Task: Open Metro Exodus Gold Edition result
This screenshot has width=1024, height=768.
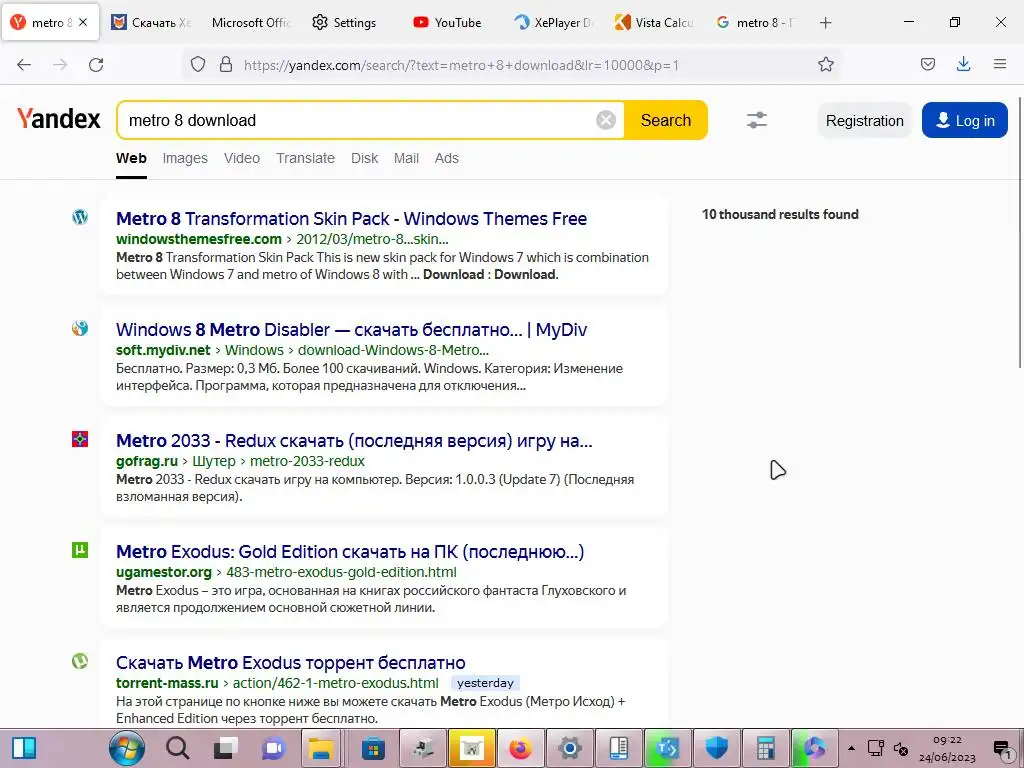Action: click(x=350, y=552)
